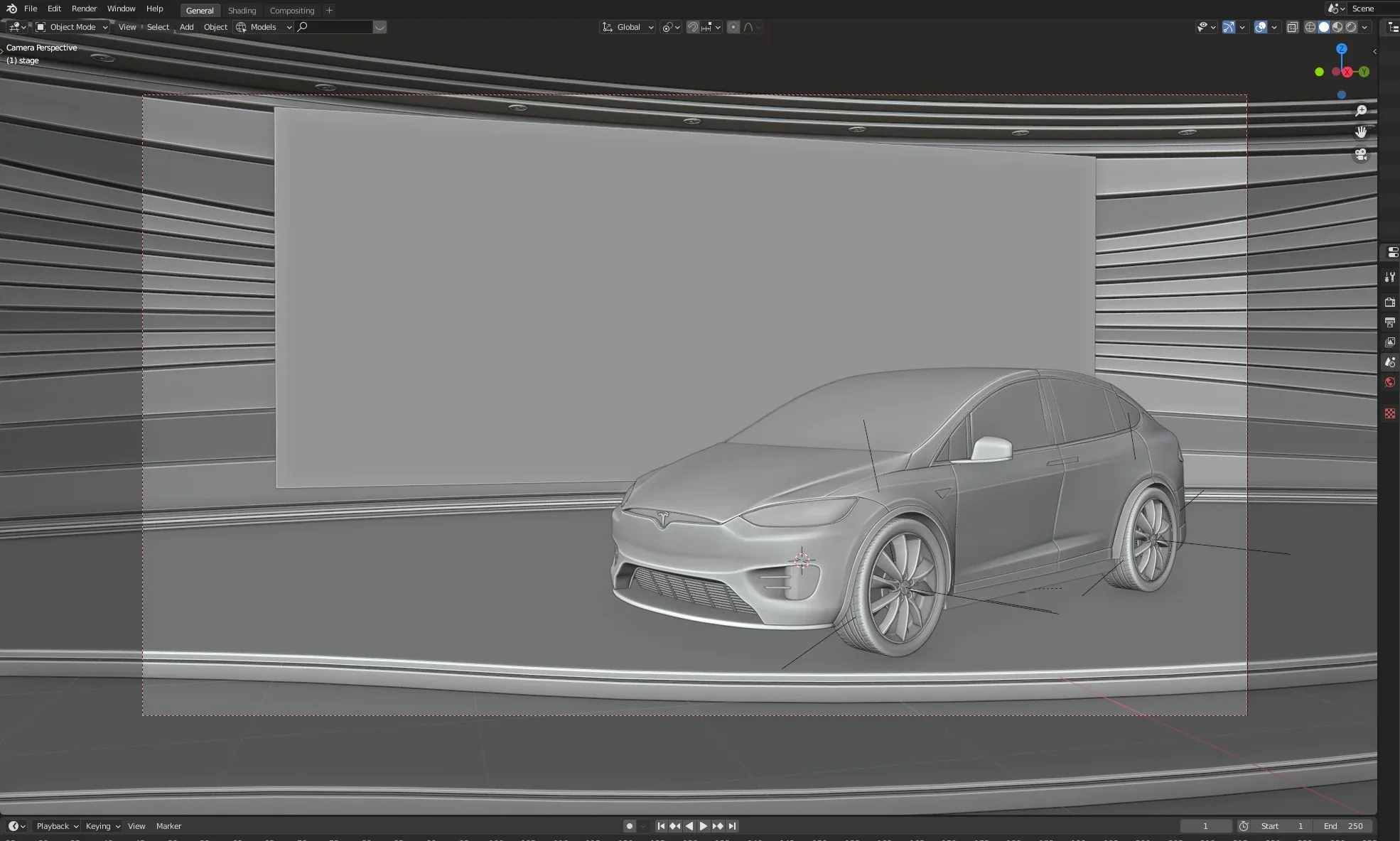
Task: Open the Texture properties tab
Action: (1391, 413)
